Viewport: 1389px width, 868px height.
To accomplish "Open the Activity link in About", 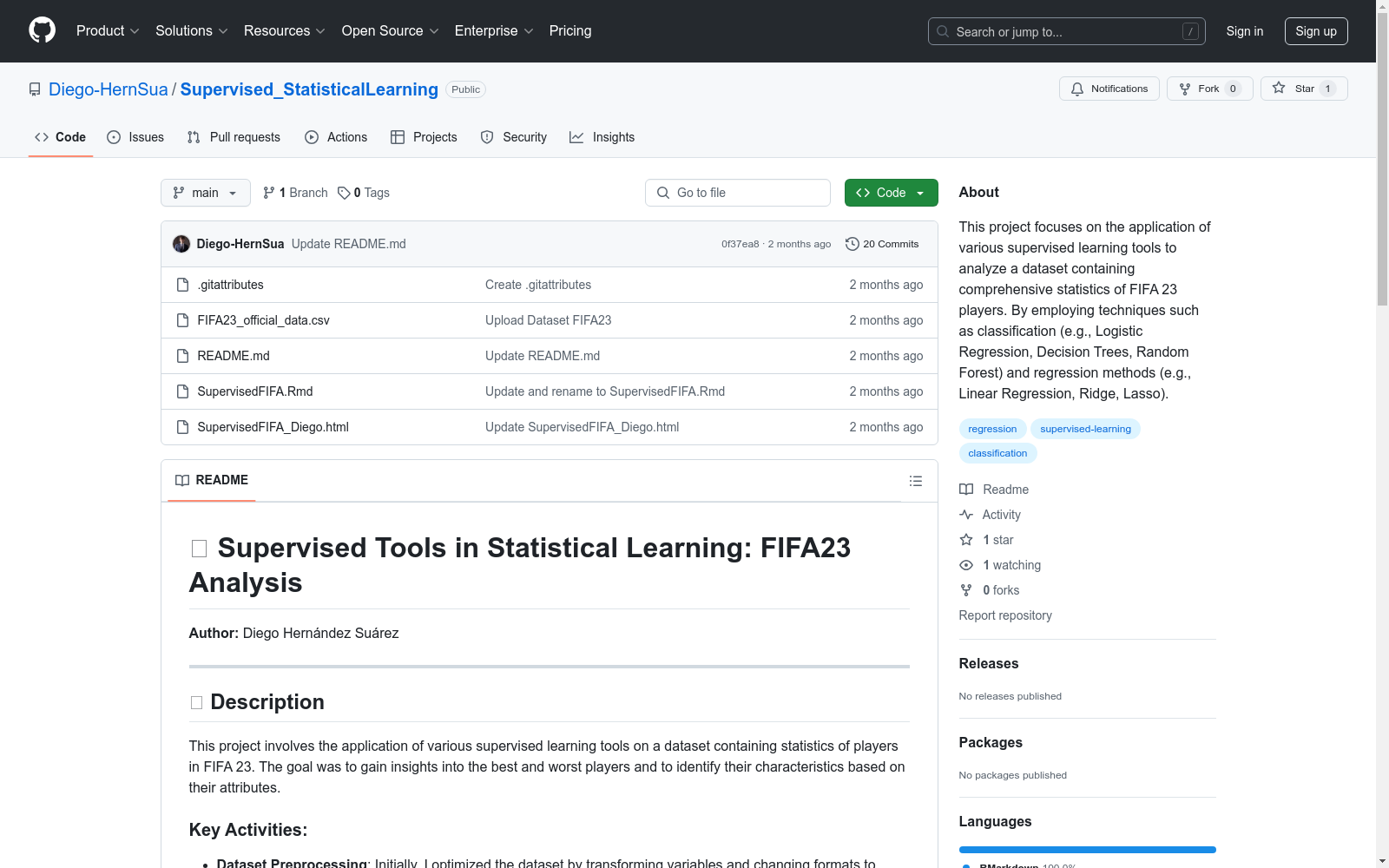I will click(990, 515).
